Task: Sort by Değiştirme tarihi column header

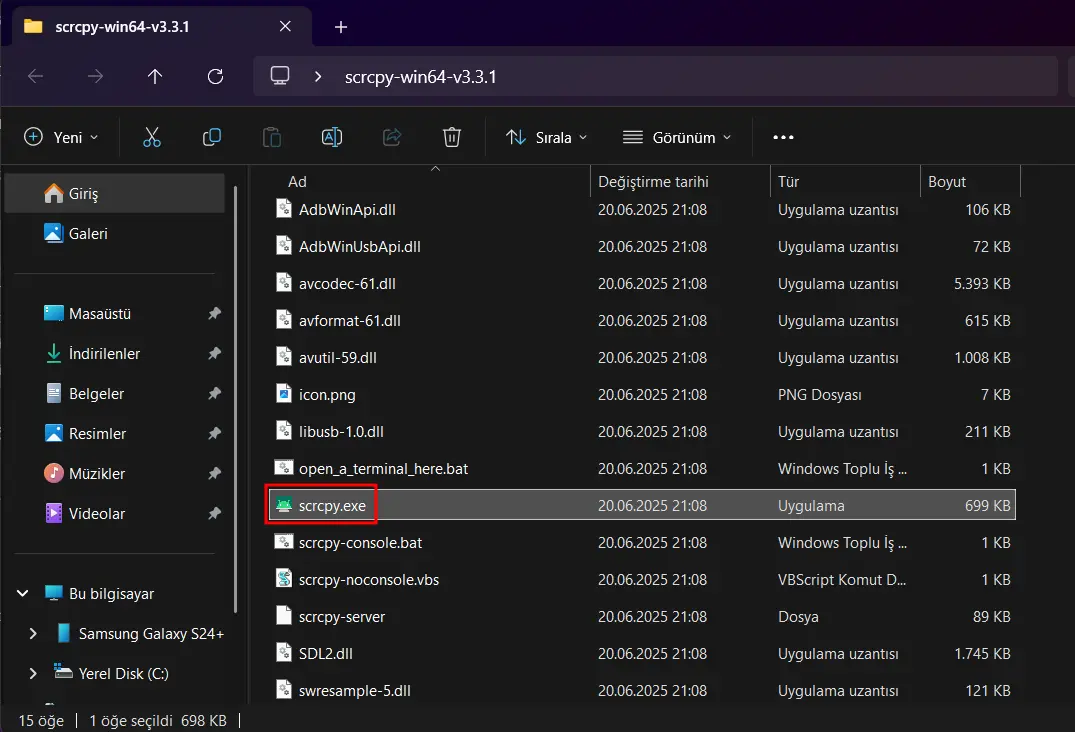Action: point(680,181)
